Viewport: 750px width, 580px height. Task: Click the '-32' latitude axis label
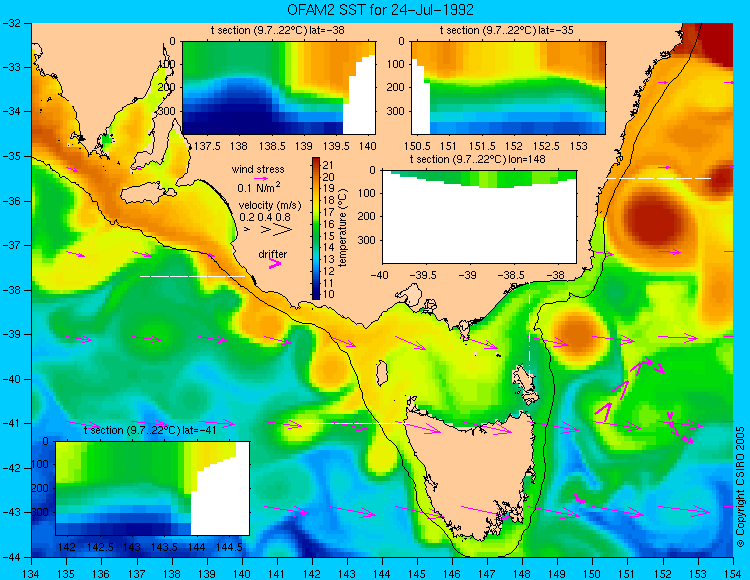click(11, 23)
